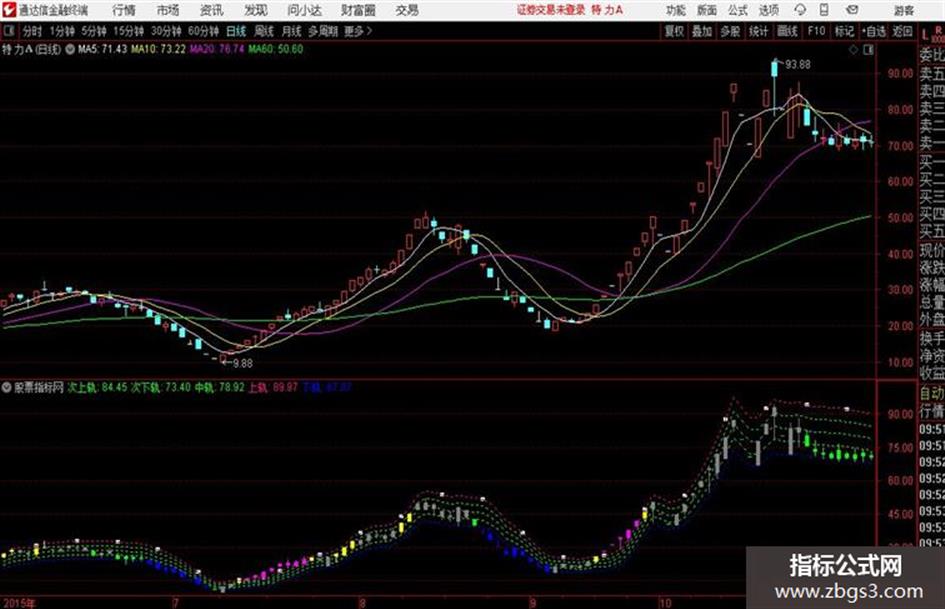
Task: Click the 自动 label in right panel
Action: pyautogui.click(x=931, y=394)
